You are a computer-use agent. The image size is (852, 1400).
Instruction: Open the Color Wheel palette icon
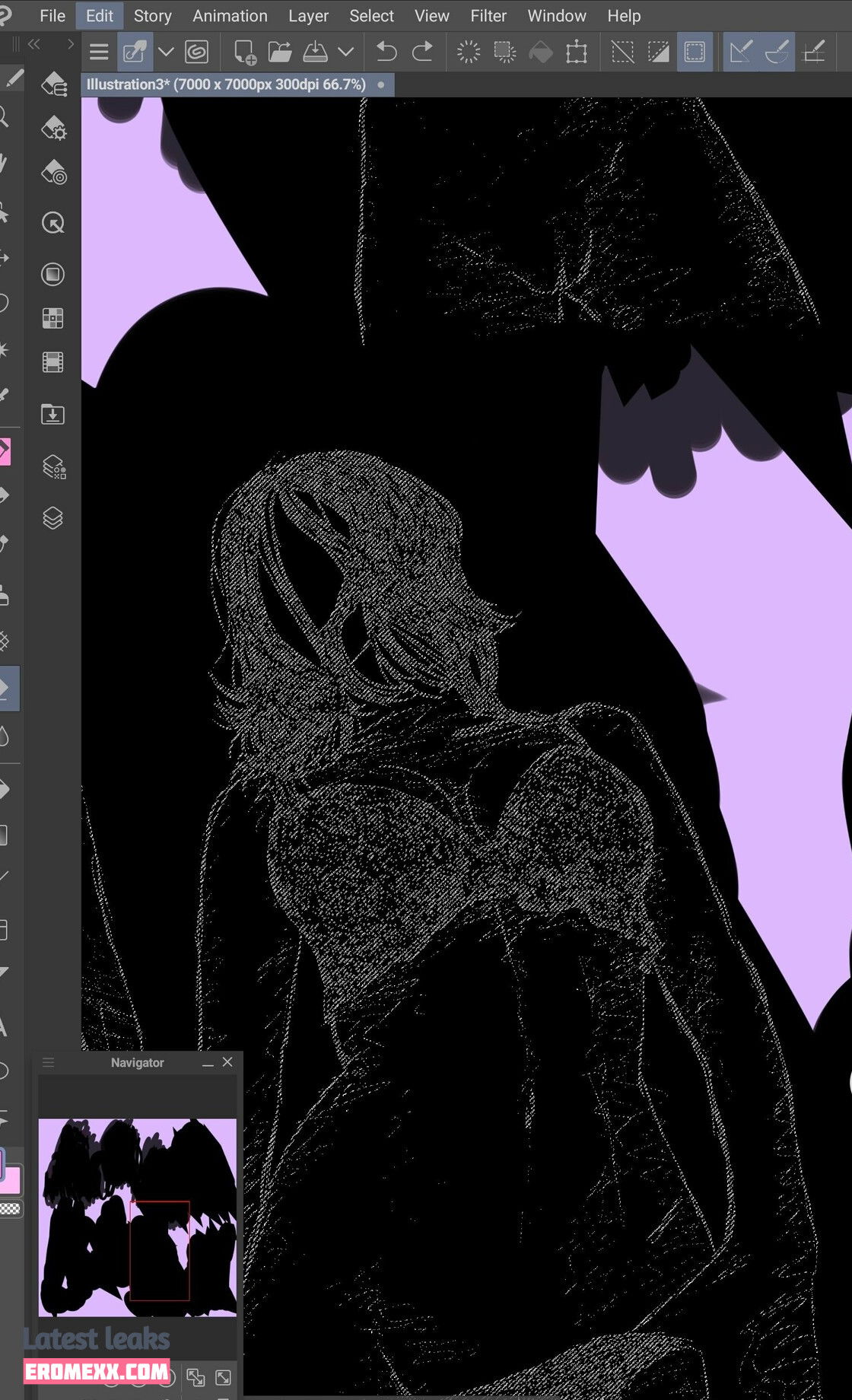point(53,274)
